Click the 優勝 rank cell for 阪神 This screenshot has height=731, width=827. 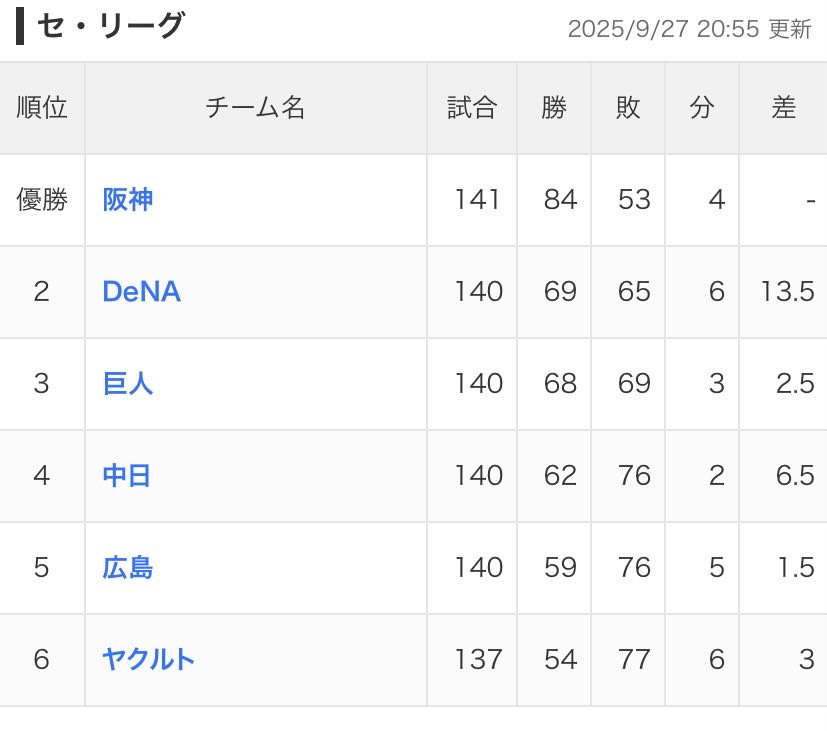(42, 200)
